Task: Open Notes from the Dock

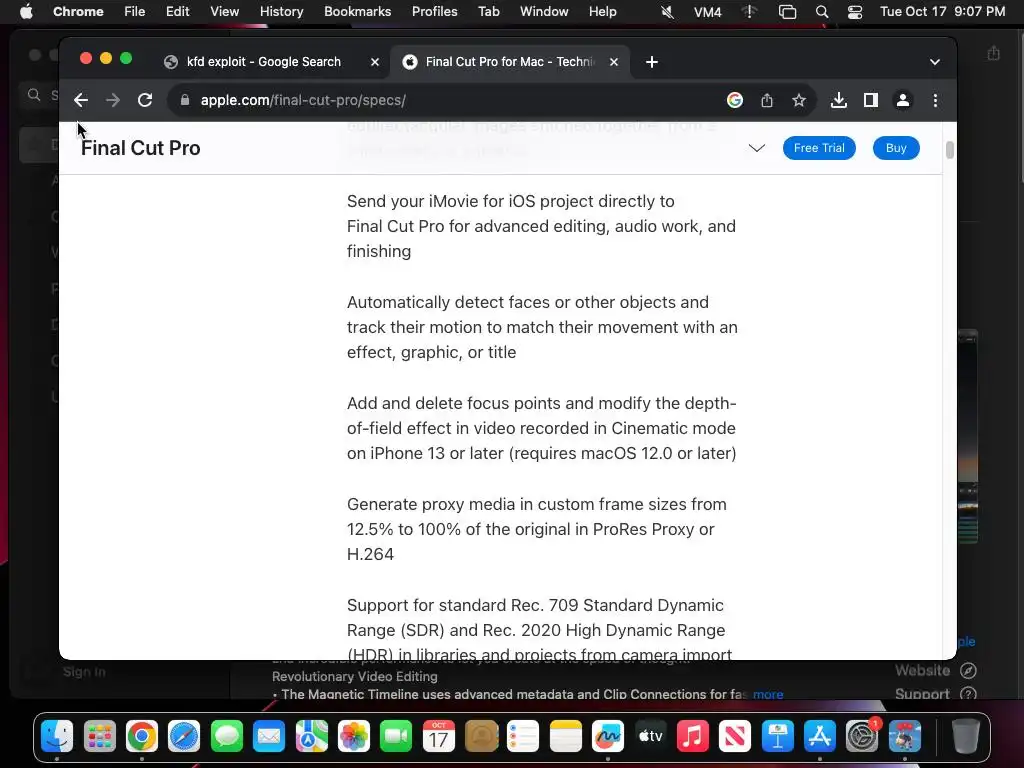Action: (x=566, y=737)
